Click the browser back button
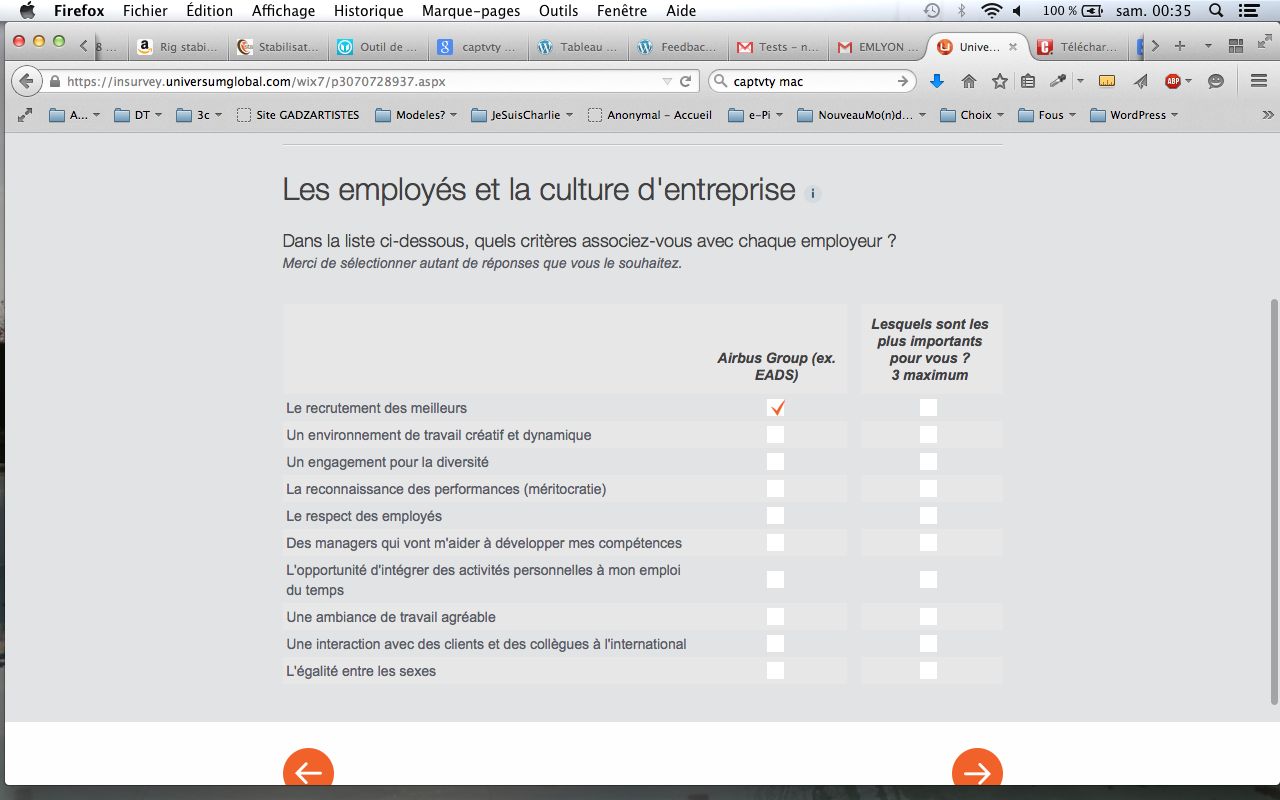This screenshot has width=1280, height=800. pyautogui.click(x=25, y=82)
